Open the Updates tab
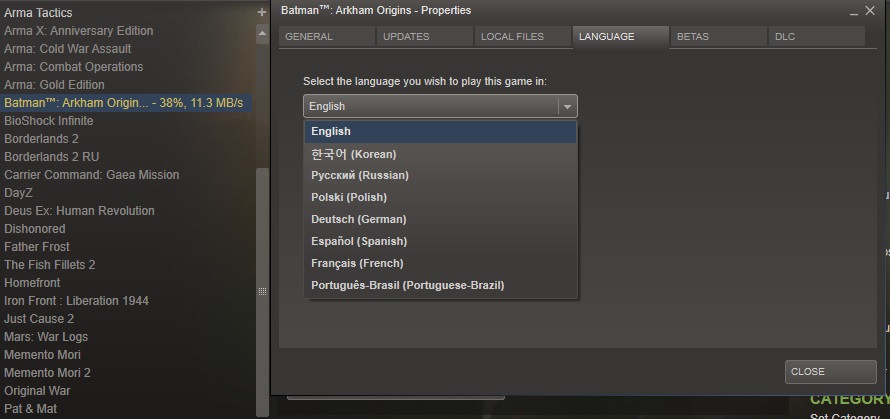The height and width of the screenshot is (419, 890). point(406,37)
